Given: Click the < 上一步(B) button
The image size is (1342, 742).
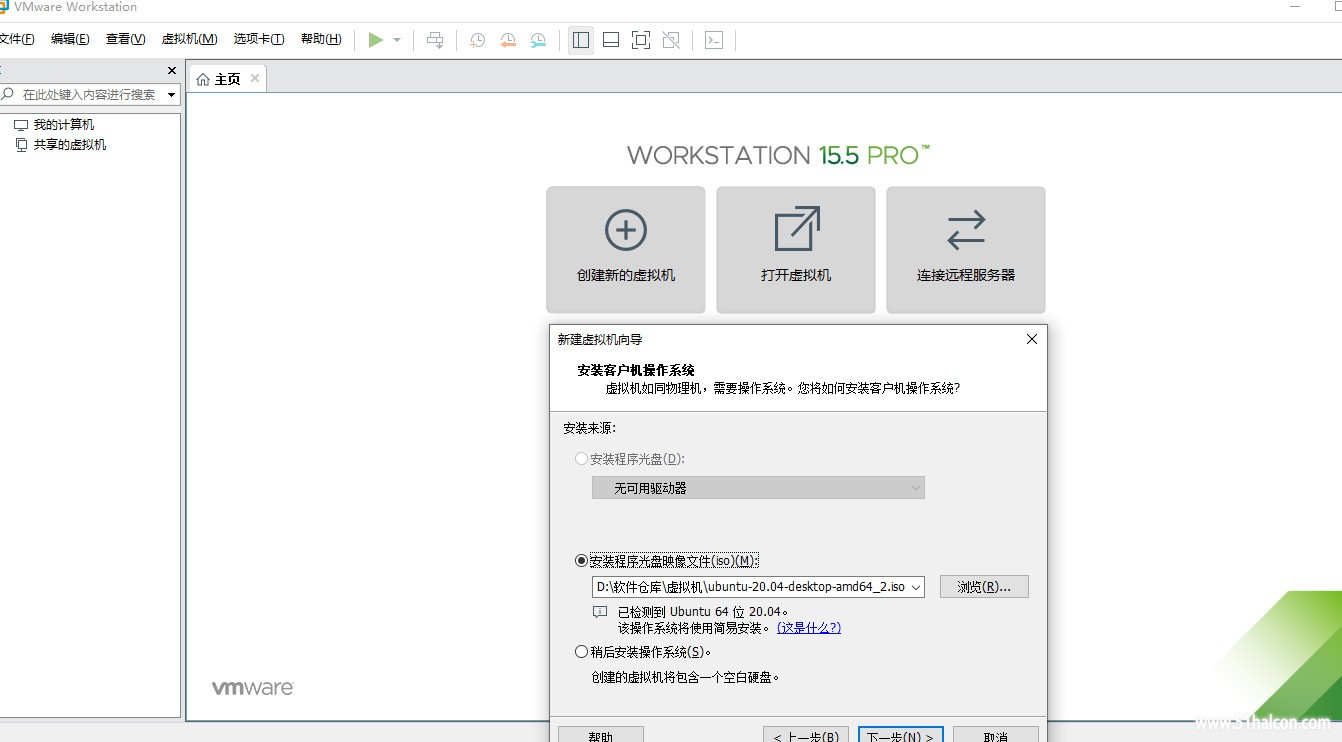Looking at the screenshot, I should [806, 736].
